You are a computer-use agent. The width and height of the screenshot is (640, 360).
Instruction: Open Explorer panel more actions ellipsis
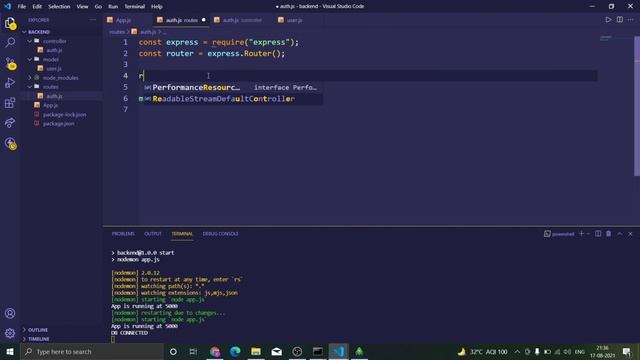tap(93, 20)
